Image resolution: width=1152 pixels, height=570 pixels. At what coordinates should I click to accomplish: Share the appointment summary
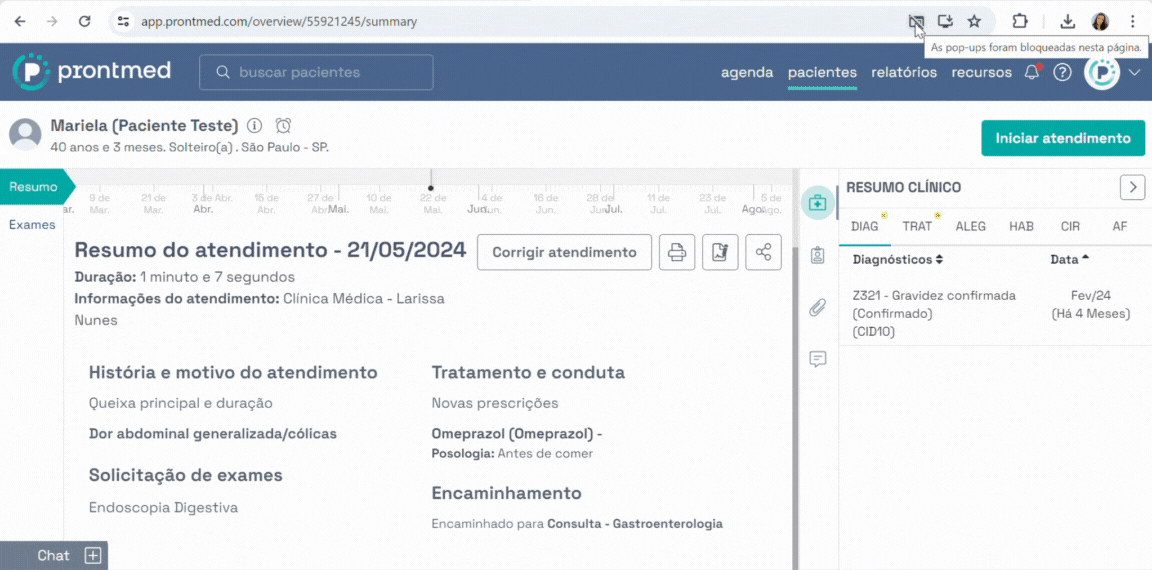click(x=763, y=252)
